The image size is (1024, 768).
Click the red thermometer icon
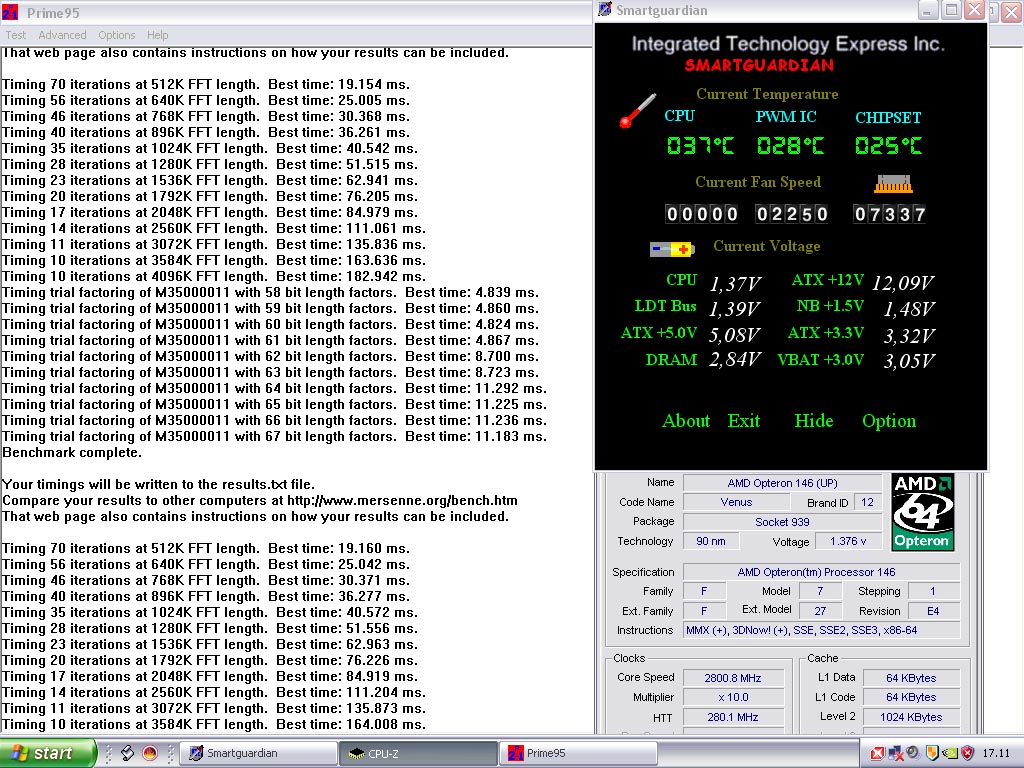point(637,110)
